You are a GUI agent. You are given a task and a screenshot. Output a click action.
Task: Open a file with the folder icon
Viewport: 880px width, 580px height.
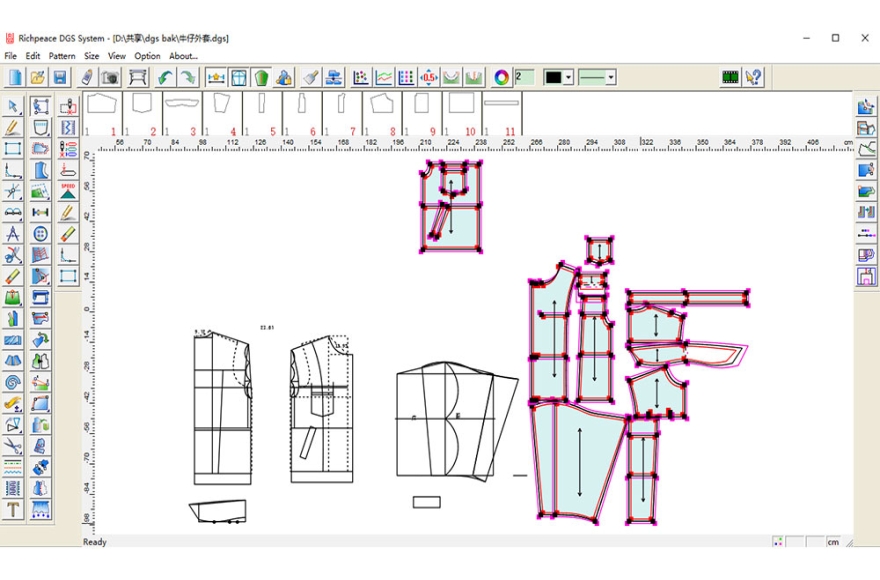tap(37, 77)
